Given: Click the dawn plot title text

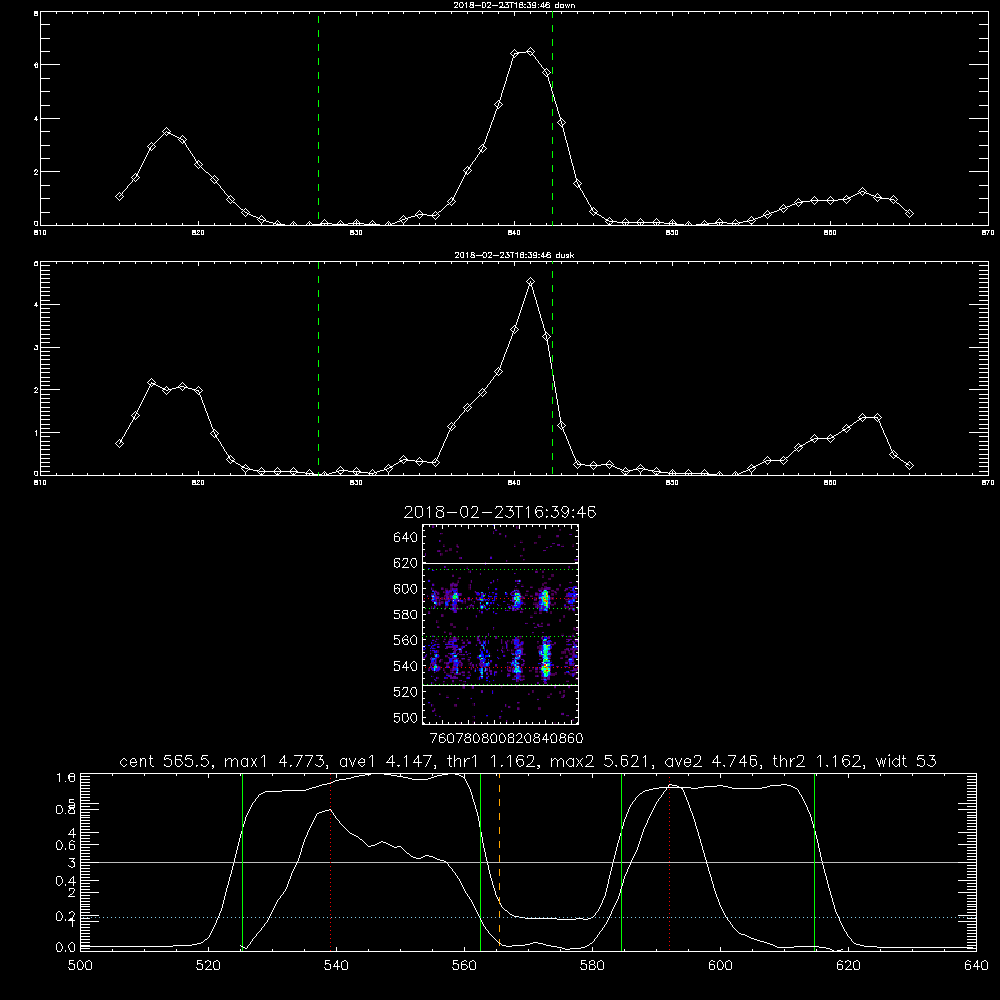Looking at the screenshot, I should pyautogui.click(x=514, y=5).
